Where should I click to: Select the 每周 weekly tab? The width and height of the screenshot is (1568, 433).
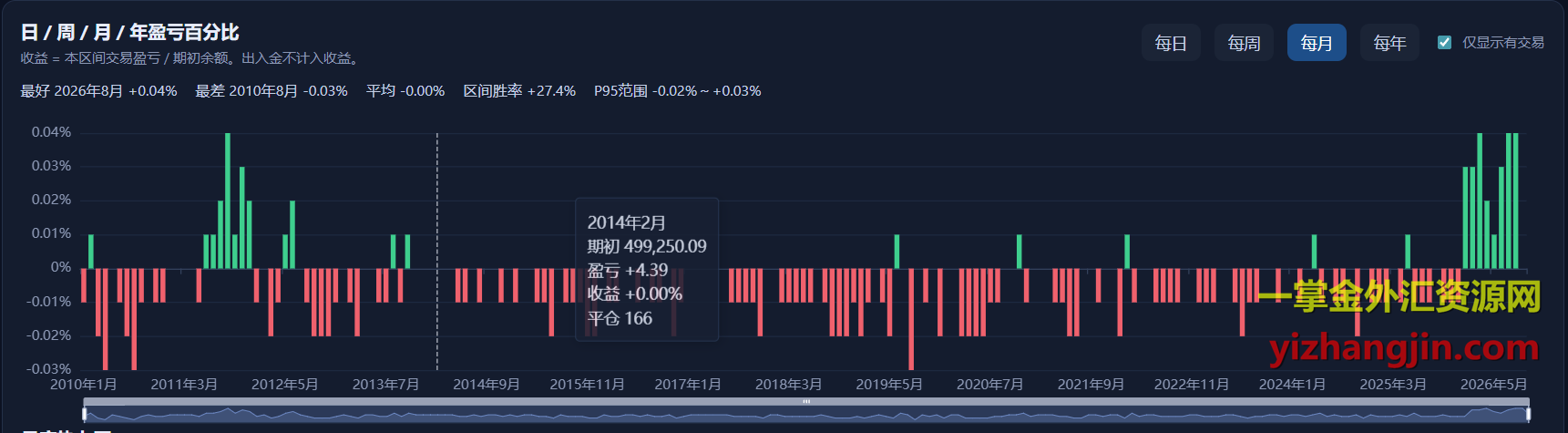1244,43
